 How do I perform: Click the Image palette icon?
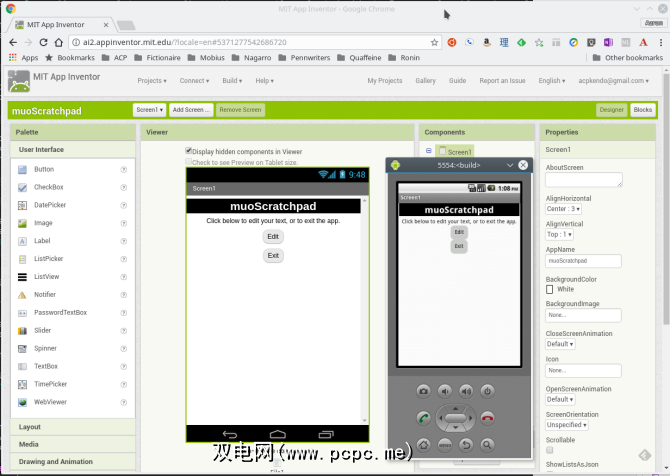pos(22,223)
